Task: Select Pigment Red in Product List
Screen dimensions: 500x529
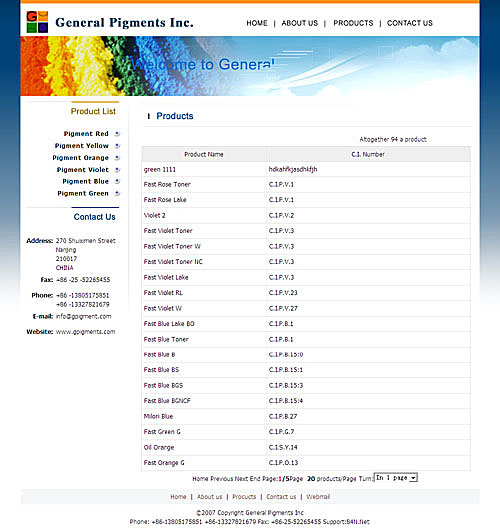Action: pos(86,134)
